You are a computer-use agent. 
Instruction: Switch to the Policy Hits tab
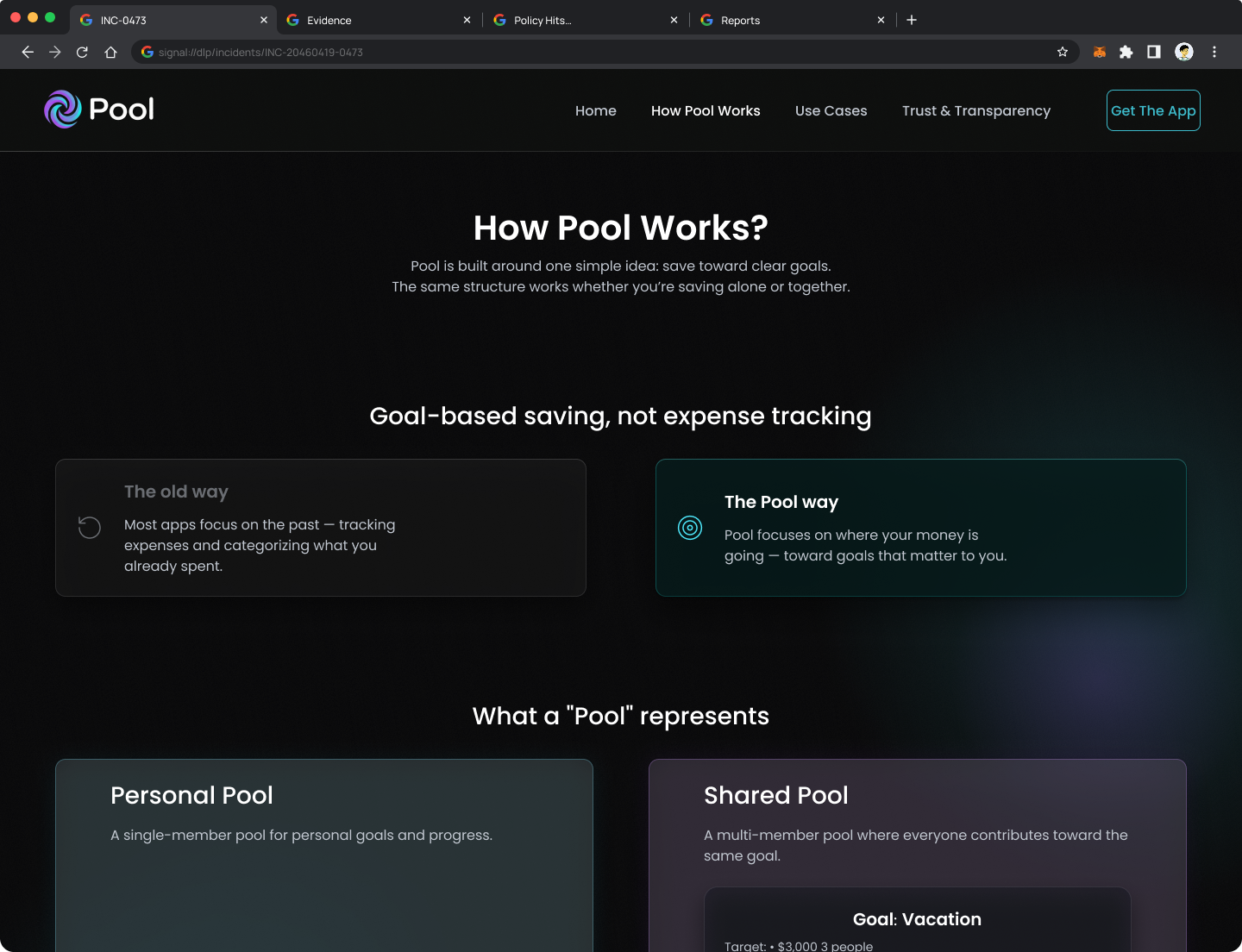(x=586, y=20)
